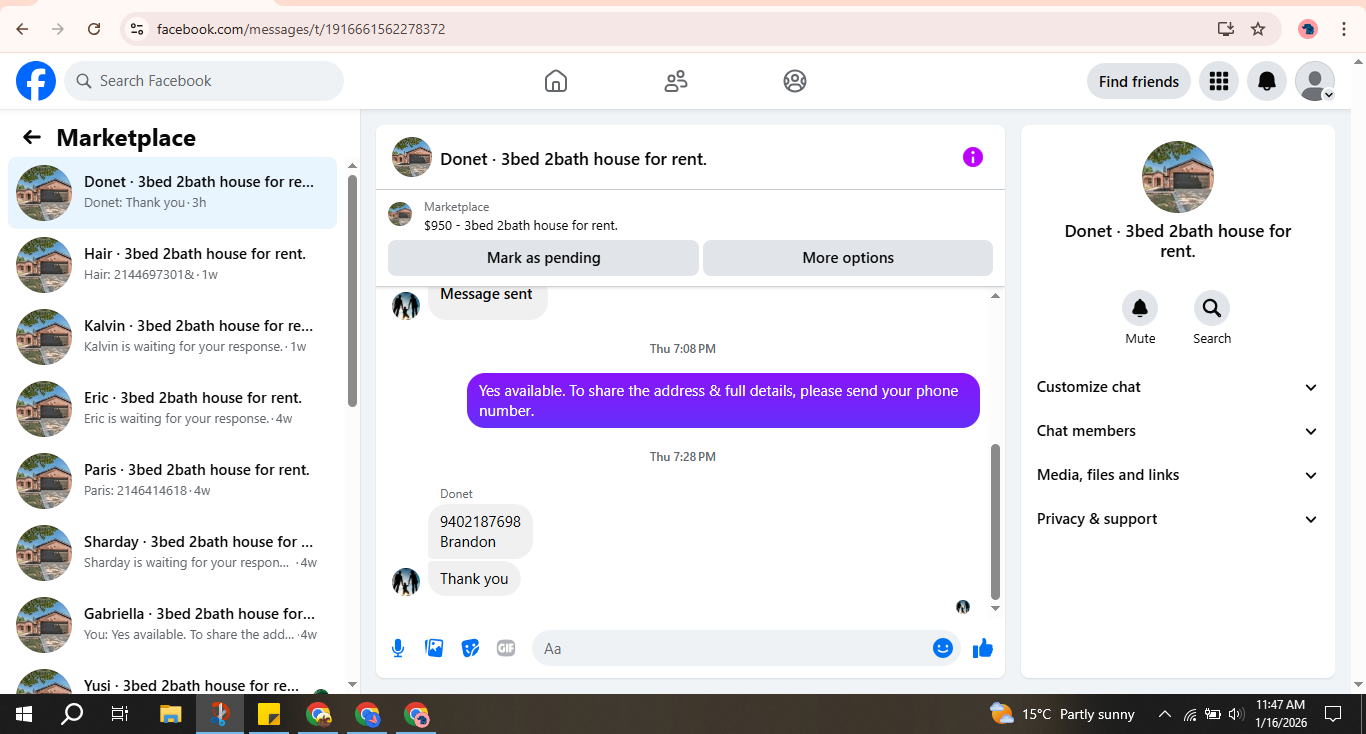The image size is (1366, 734).
Task: Open volume control in system tray
Action: [1235, 714]
